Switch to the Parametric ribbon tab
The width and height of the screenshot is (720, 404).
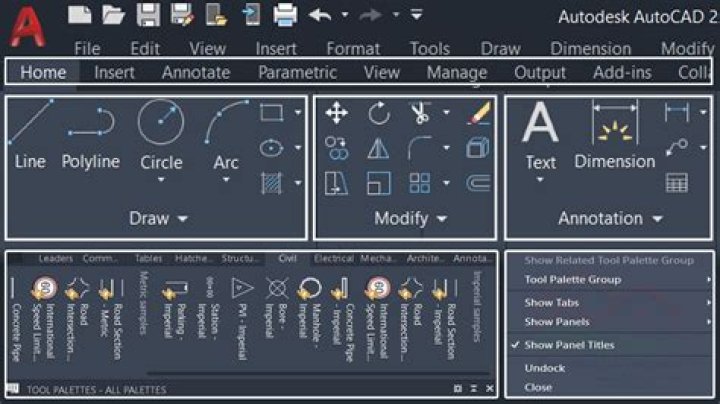tap(298, 73)
